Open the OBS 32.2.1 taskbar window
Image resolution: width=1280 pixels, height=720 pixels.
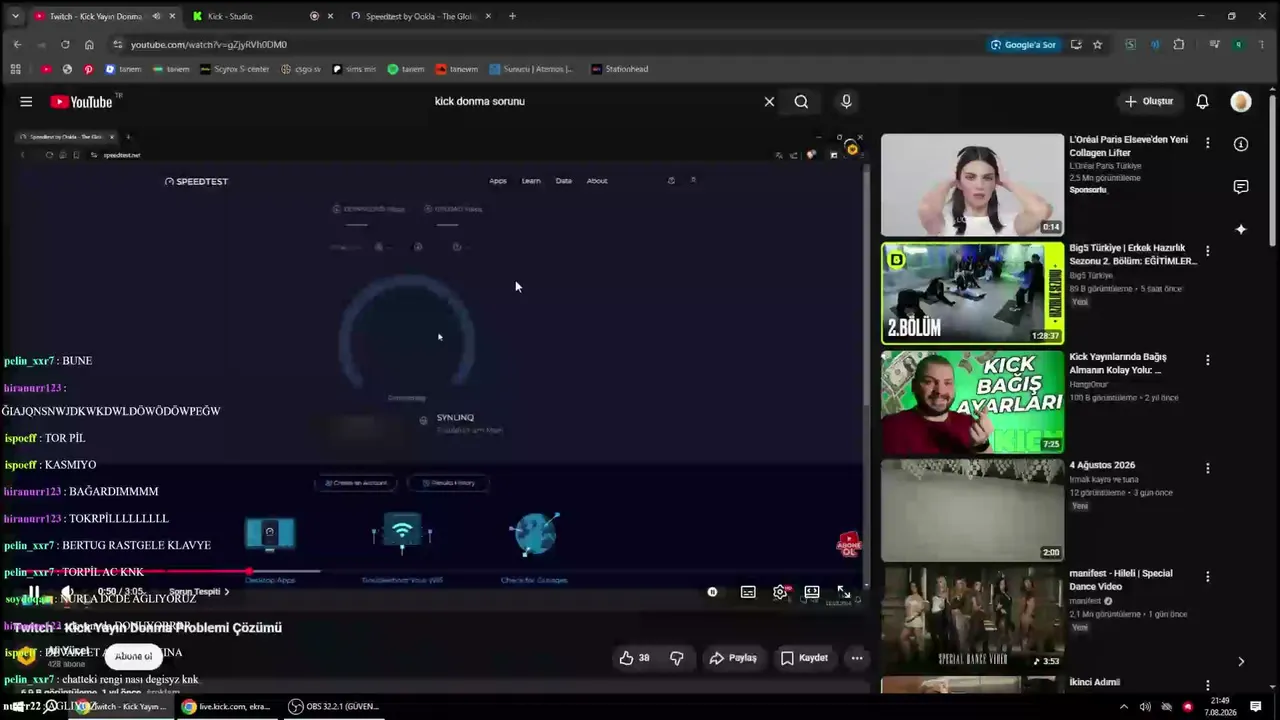click(334, 706)
